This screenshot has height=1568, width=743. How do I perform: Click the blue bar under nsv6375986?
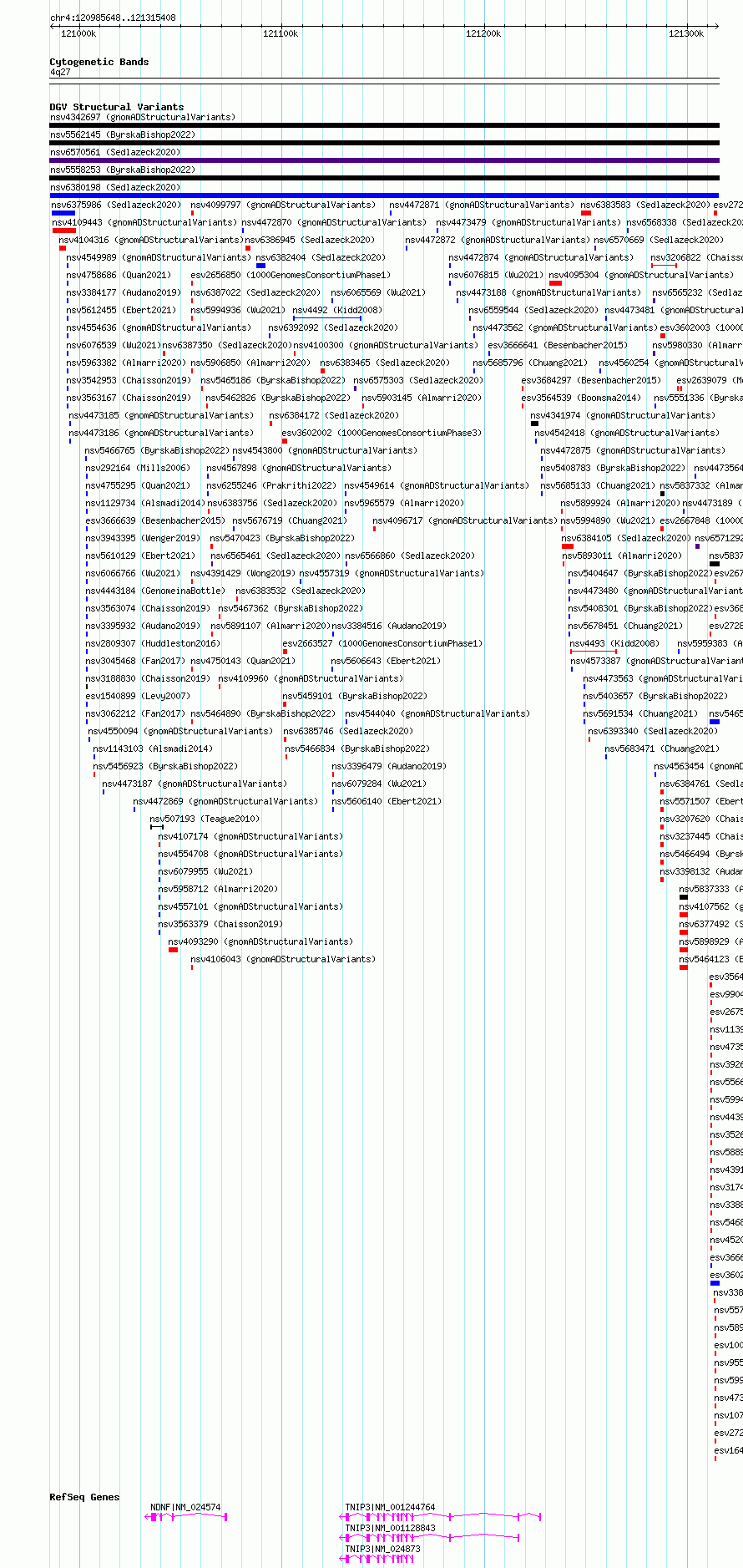(x=63, y=213)
